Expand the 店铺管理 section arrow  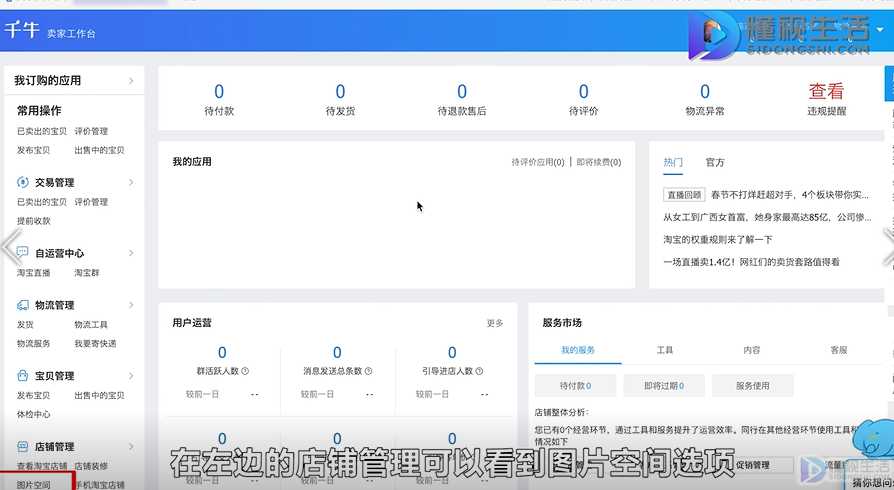point(131,446)
